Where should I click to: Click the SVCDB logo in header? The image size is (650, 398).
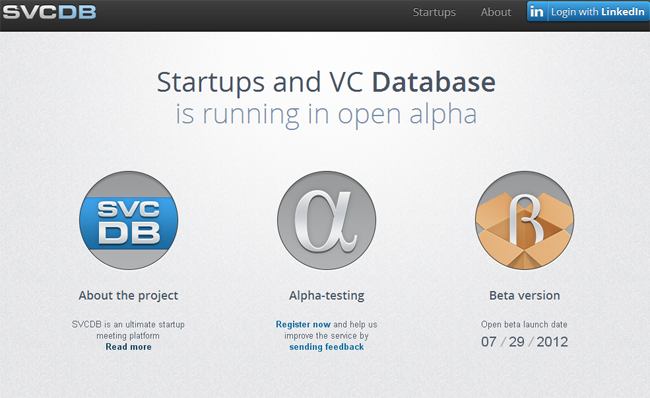(x=49, y=12)
